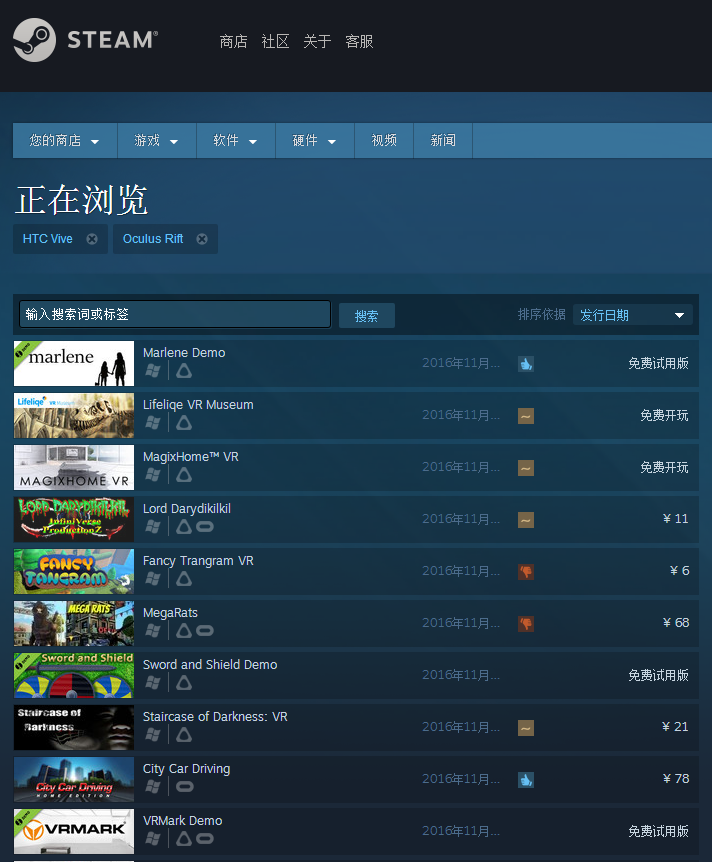Click Marlene Demo positive review thumbs-up icon
Screen dimensions: 712x862
coord(526,364)
